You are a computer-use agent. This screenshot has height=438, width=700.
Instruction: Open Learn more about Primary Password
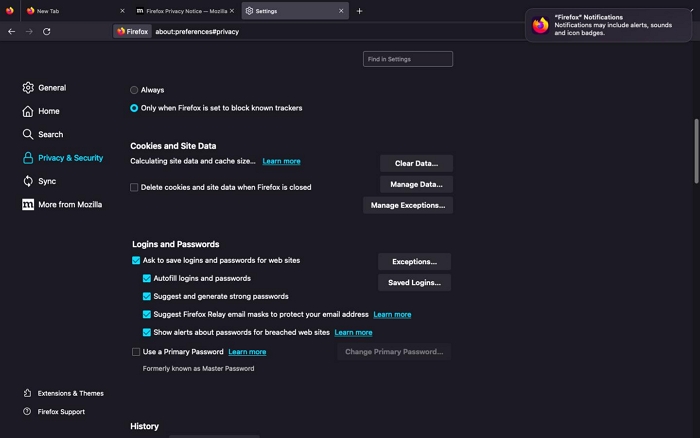247,352
